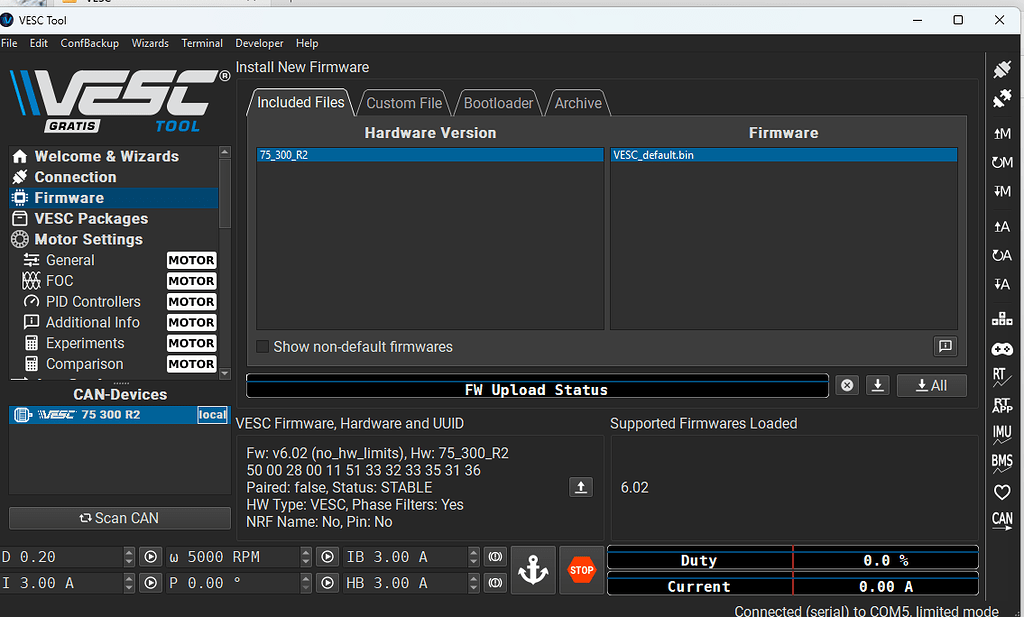The image size is (1024, 617).
Task: Open the File menu
Action: pyautogui.click(x=9, y=43)
